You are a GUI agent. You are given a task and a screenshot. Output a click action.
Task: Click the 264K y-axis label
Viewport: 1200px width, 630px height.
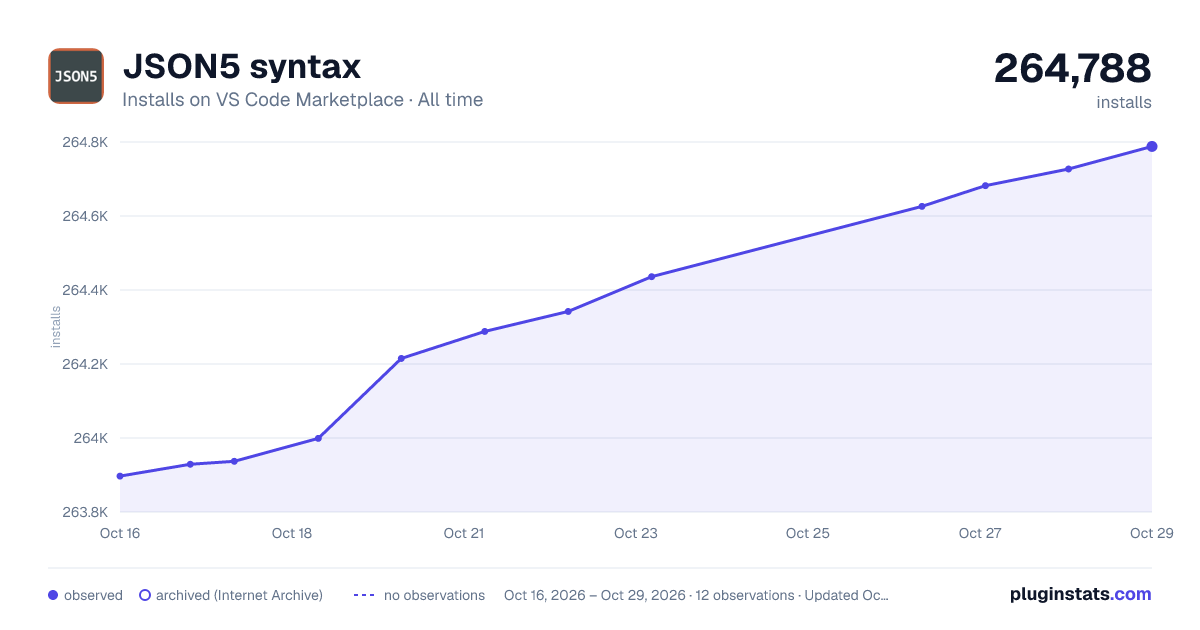point(92,438)
